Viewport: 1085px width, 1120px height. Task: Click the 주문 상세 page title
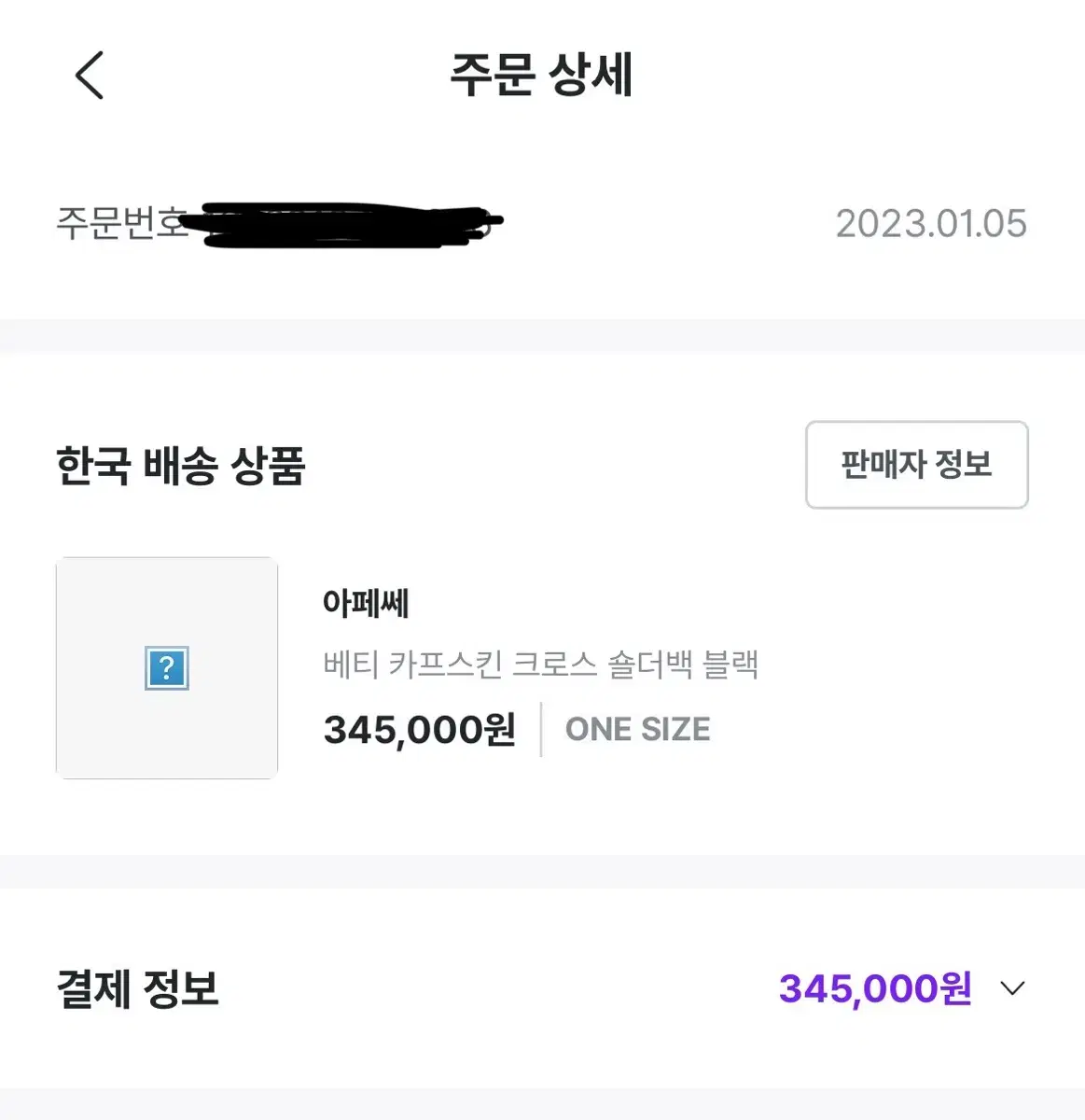(542, 76)
